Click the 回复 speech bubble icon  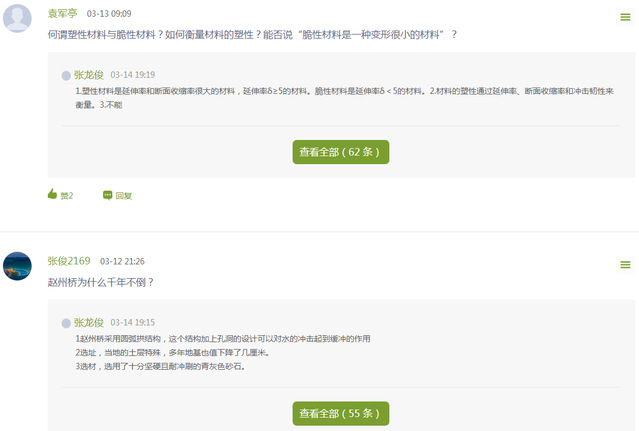pos(108,195)
